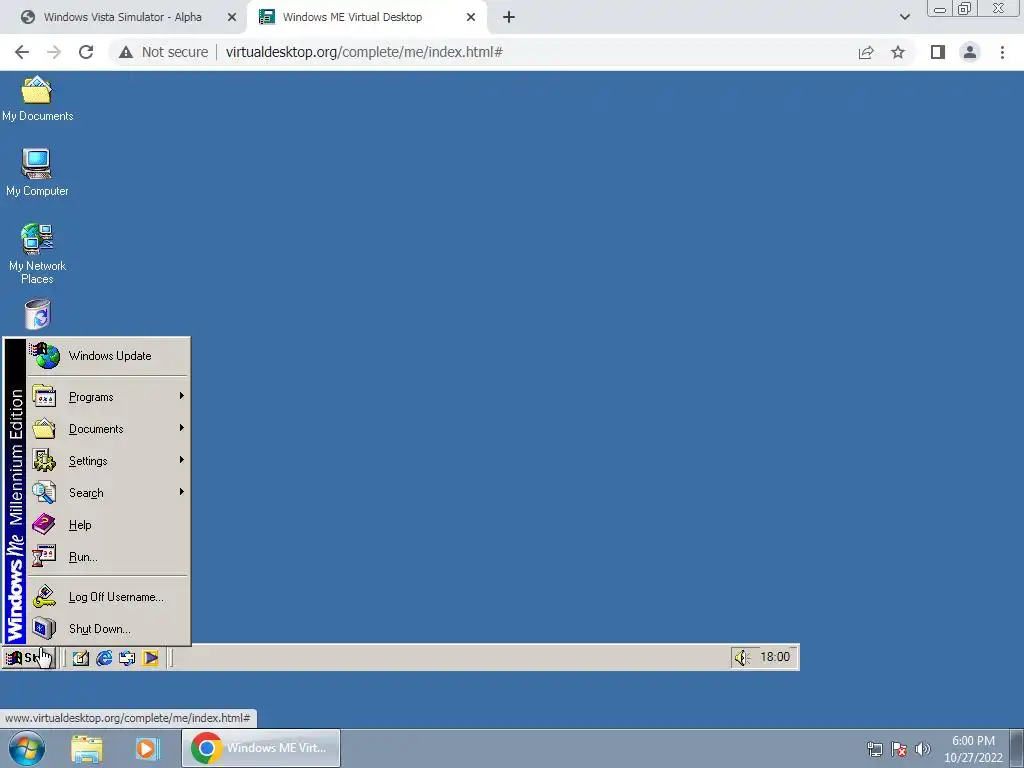The width and height of the screenshot is (1024, 768).
Task: Go back in browser history
Action: point(22,52)
